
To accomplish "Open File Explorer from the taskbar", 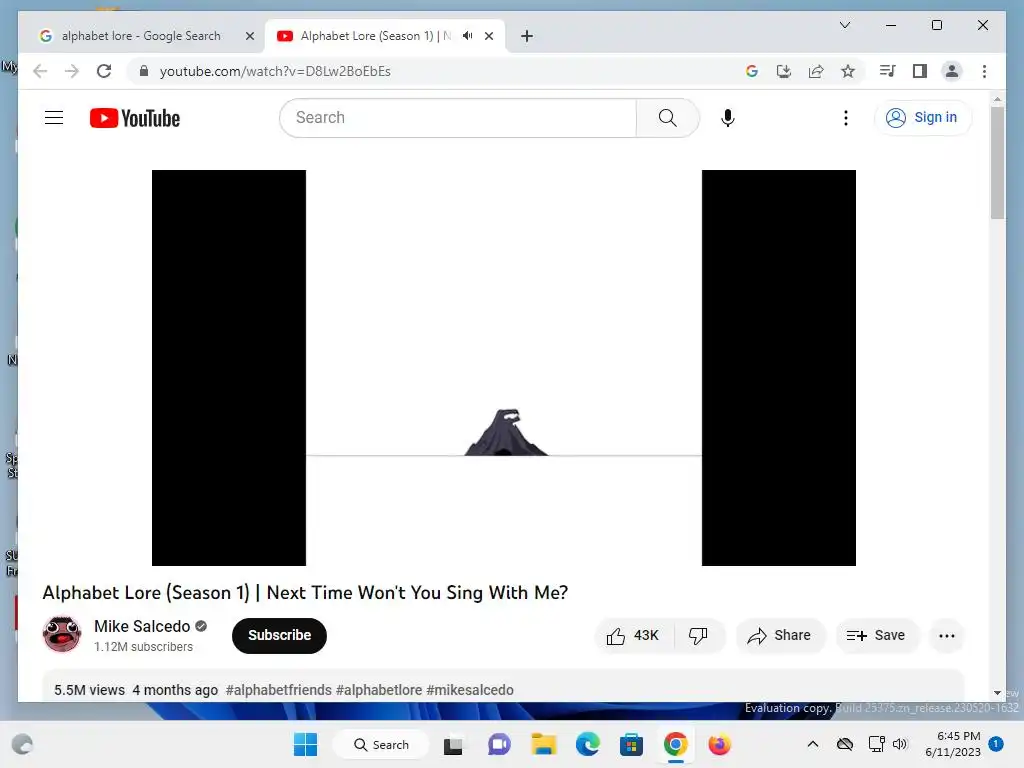I will 543,744.
